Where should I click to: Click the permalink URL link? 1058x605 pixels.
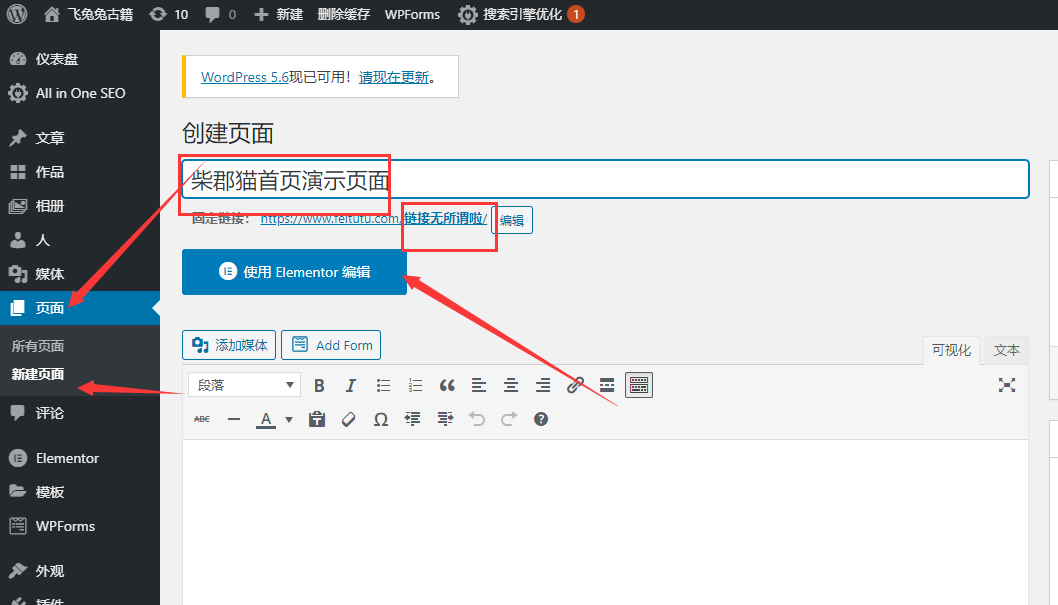[373, 219]
